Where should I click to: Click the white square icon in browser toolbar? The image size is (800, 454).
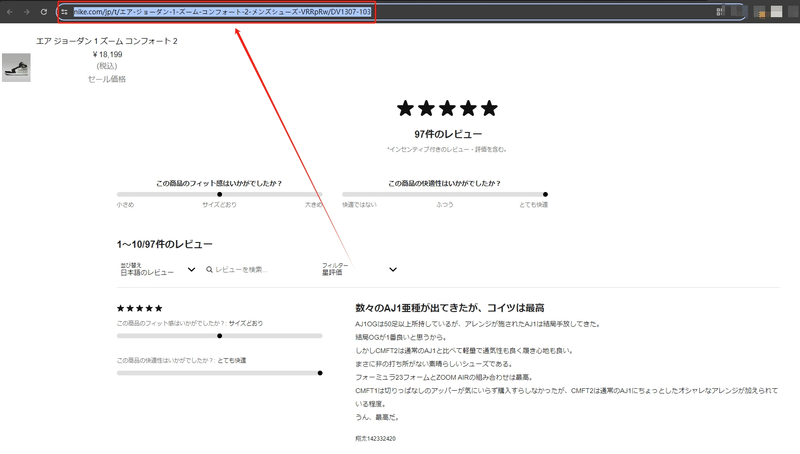777,11
